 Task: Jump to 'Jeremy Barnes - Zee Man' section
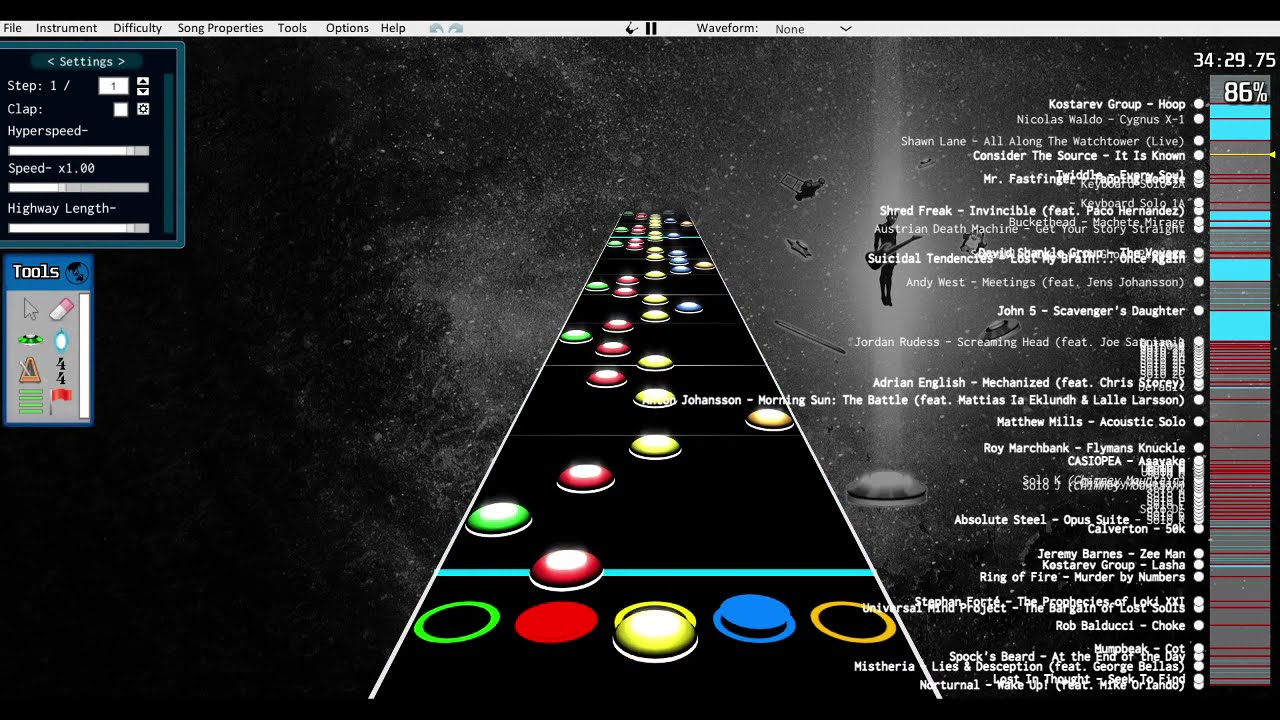click(1110, 554)
